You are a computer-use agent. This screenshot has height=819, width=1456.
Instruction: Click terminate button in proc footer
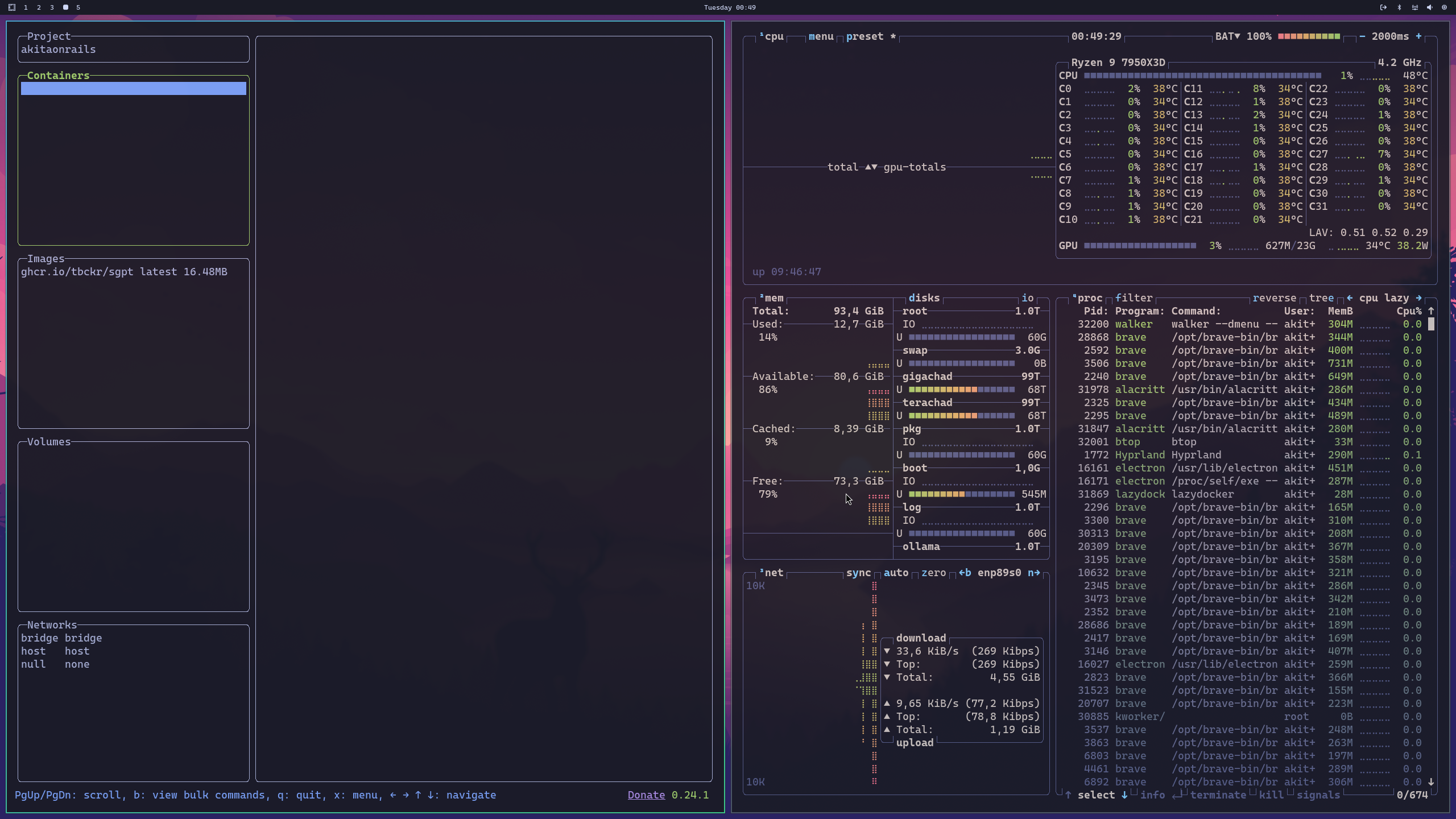pyautogui.click(x=1217, y=795)
